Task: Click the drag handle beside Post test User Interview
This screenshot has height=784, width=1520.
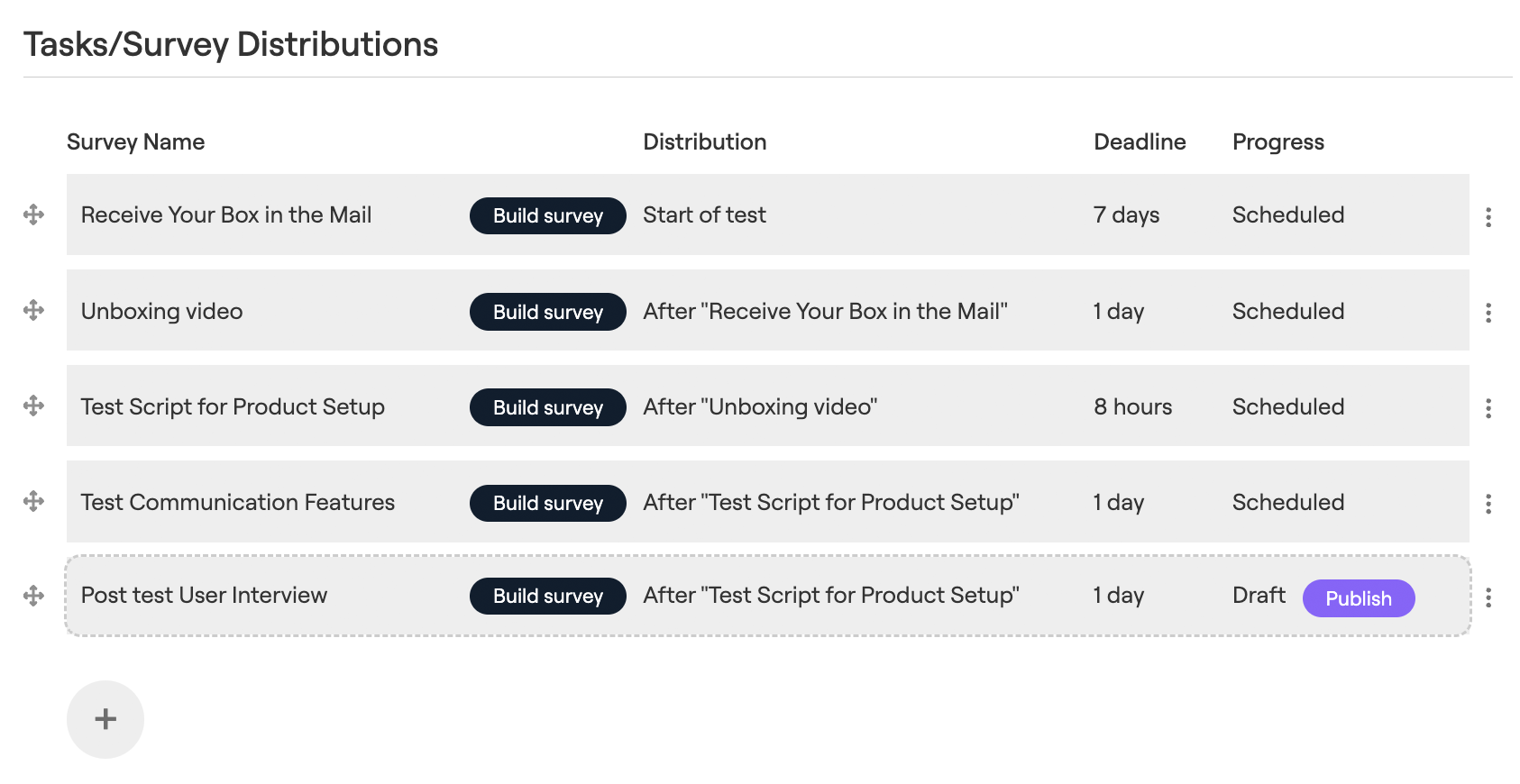Action: coord(33,596)
